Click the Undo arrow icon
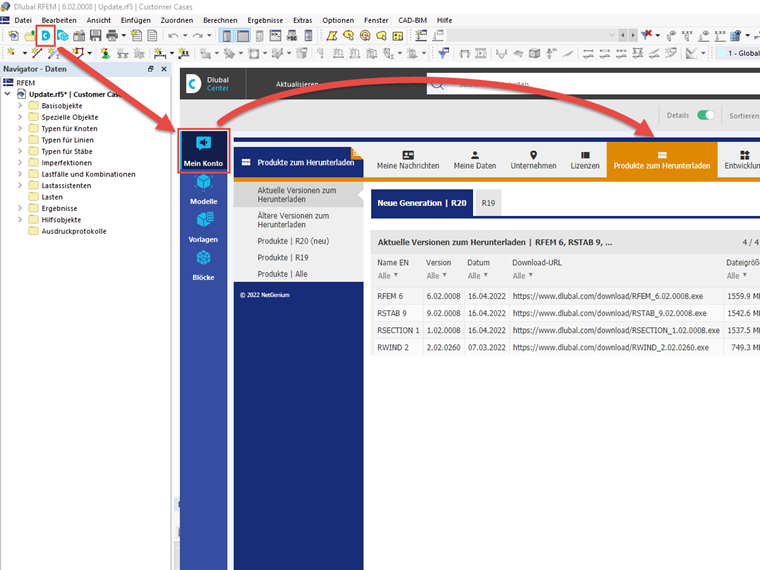 pyautogui.click(x=173, y=35)
